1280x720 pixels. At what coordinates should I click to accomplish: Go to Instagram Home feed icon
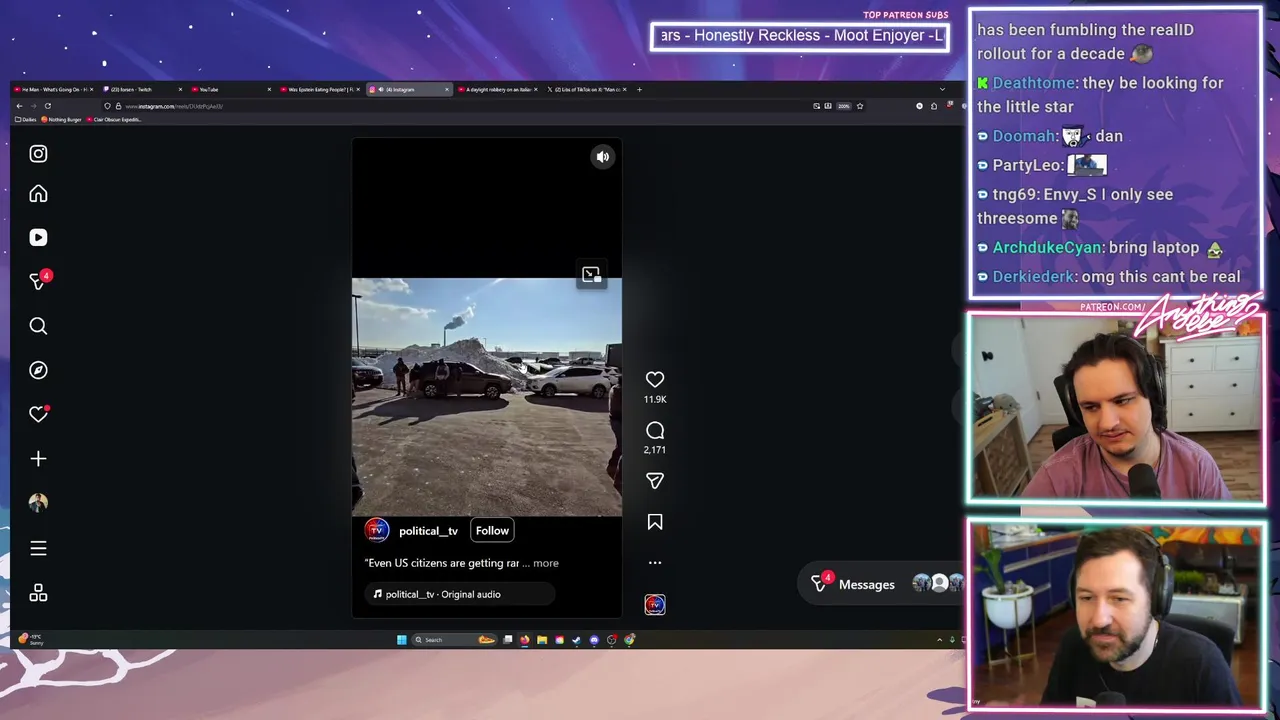(x=38, y=194)
